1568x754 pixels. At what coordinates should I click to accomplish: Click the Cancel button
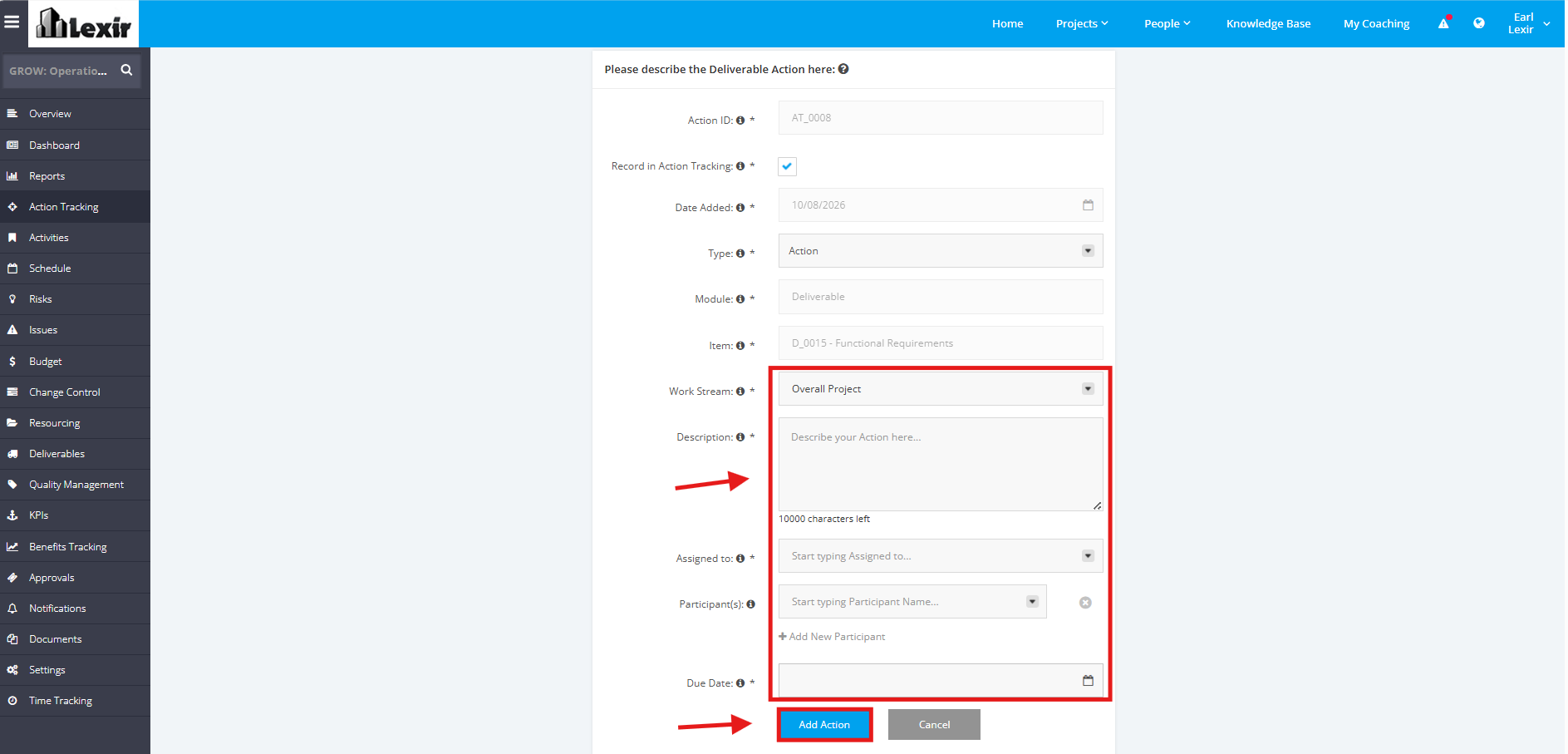tap(934, 725)
